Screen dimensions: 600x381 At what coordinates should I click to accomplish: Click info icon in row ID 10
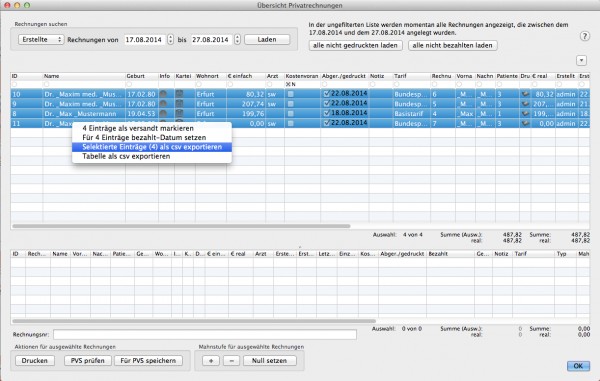(x=163, y=94)
